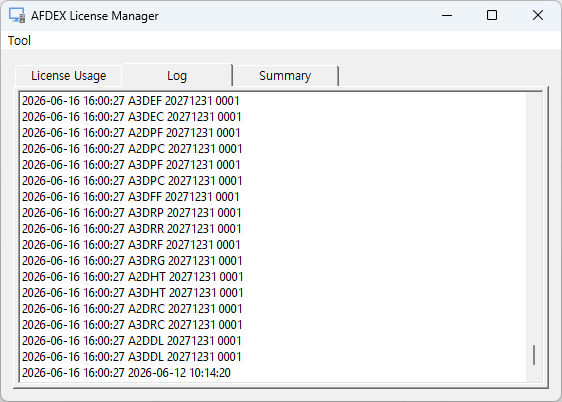Select the A2DHT log entry

[x=132, y=277]
